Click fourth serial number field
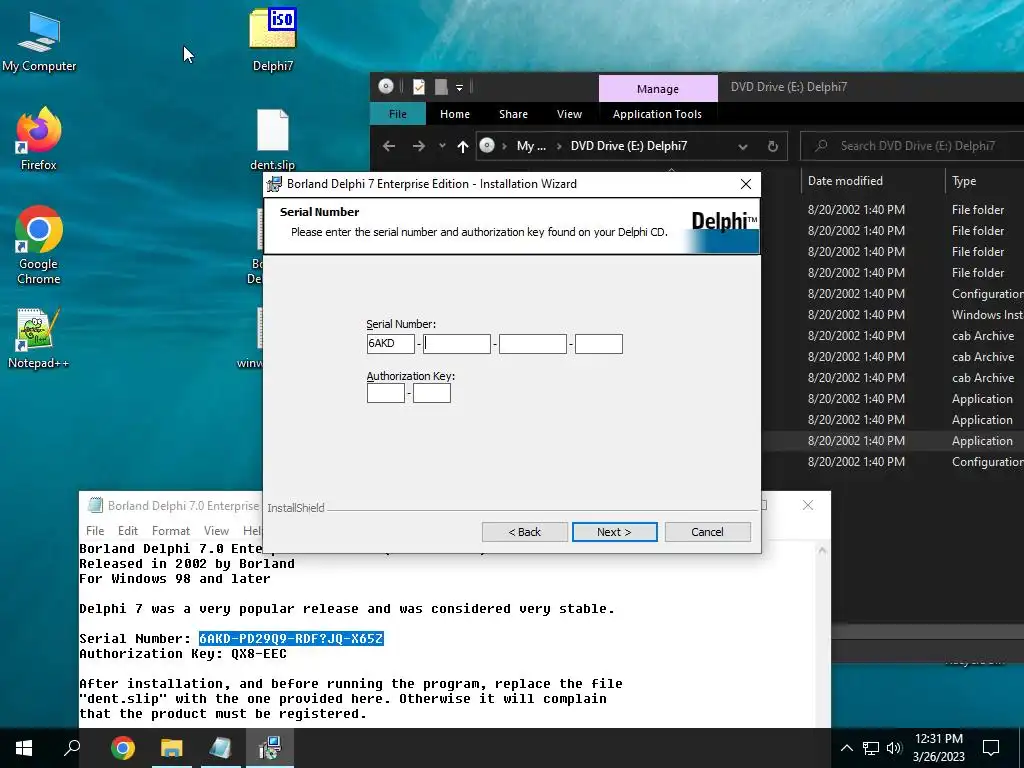Image resolution: width=1024 pixels, height=768 pixels. click(599, 344)
